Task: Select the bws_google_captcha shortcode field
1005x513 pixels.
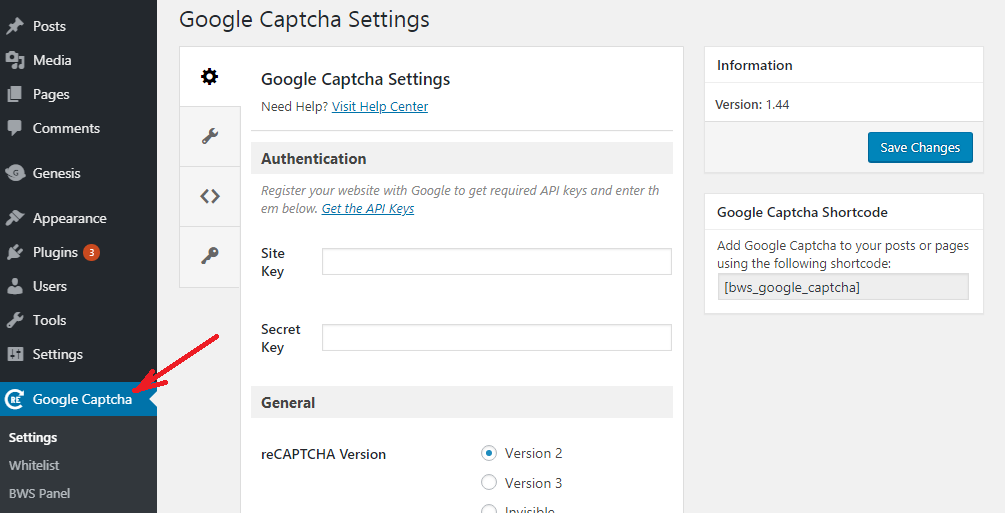Action: (x=843, y=287)
